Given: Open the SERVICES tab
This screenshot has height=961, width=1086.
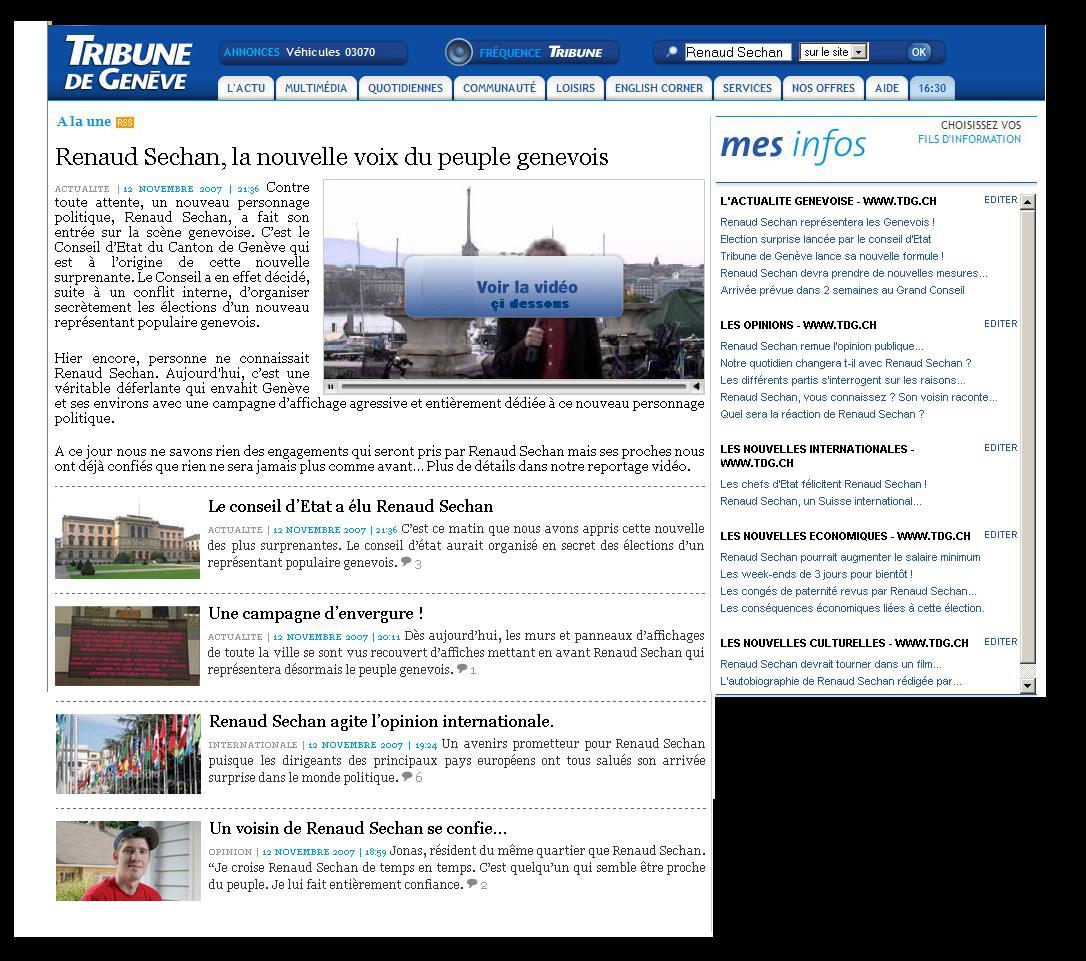Looking at the screenshot, I should pyautogui.click(x=747, y=88).
